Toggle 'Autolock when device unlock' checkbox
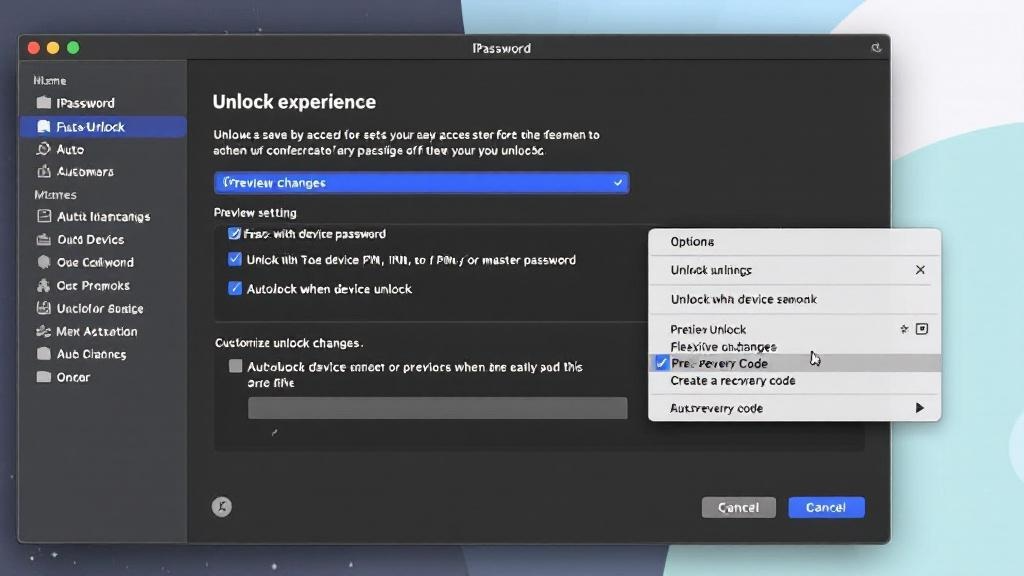The width and height of the screenshot is (1024, 576). click(234, 289)
